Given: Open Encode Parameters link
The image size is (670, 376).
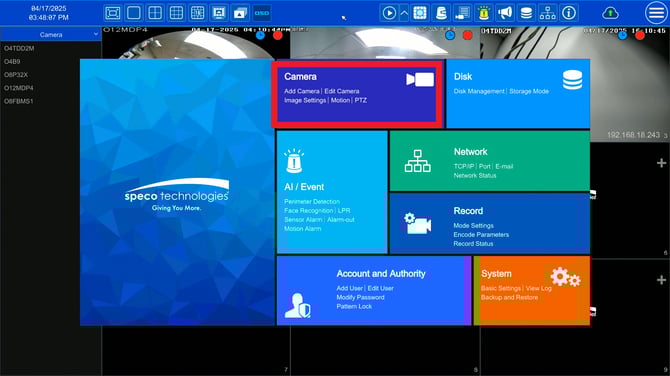Looking at the screenshot, I should click(481, 234).
